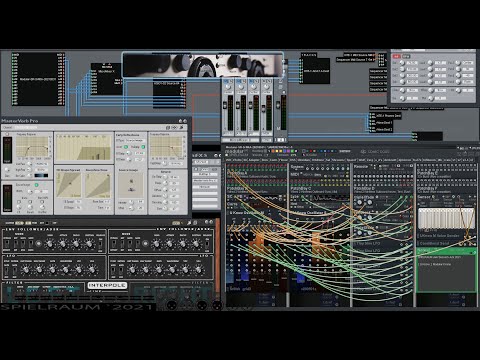Click Dec Time knob in MasterVerb Reverb section
The height and width of the screenshot is (360, 480).
pos(165,177)
